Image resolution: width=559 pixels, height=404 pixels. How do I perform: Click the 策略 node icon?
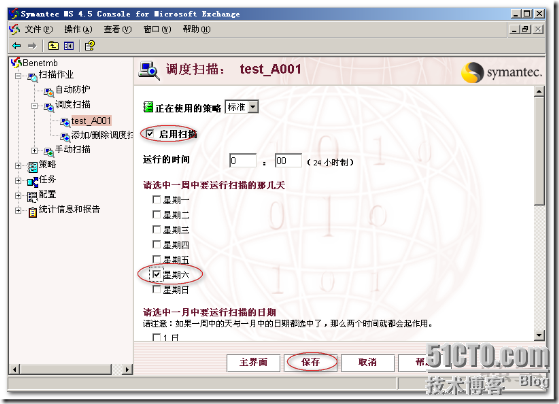point(32,167)
